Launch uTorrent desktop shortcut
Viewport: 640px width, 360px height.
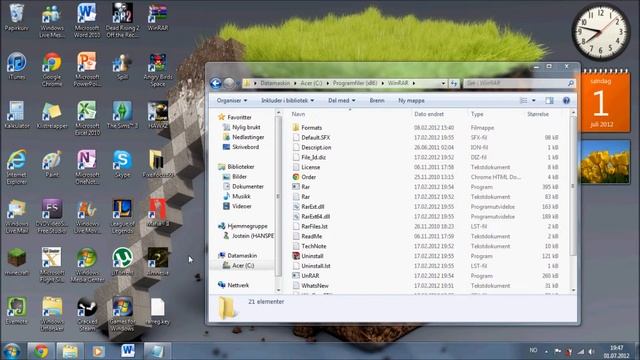click(x=122, y=262)
